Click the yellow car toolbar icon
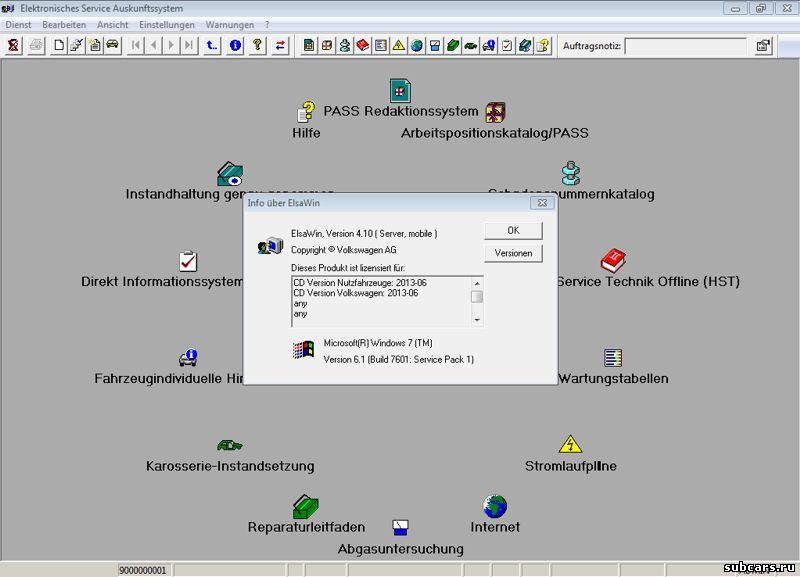Image resolution: width=800 pixels, height=577 pixels. point(113,45)
